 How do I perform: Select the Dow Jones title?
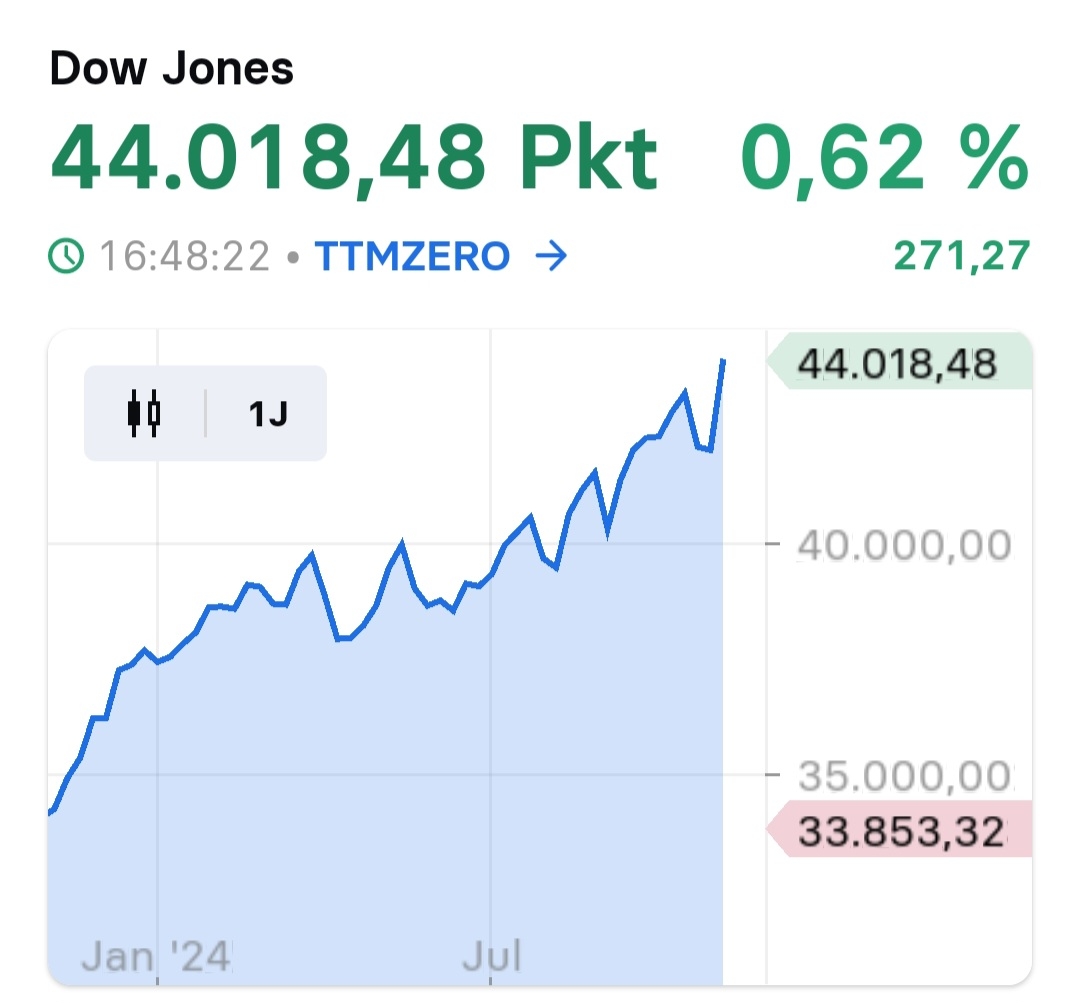tap(171, 70)
